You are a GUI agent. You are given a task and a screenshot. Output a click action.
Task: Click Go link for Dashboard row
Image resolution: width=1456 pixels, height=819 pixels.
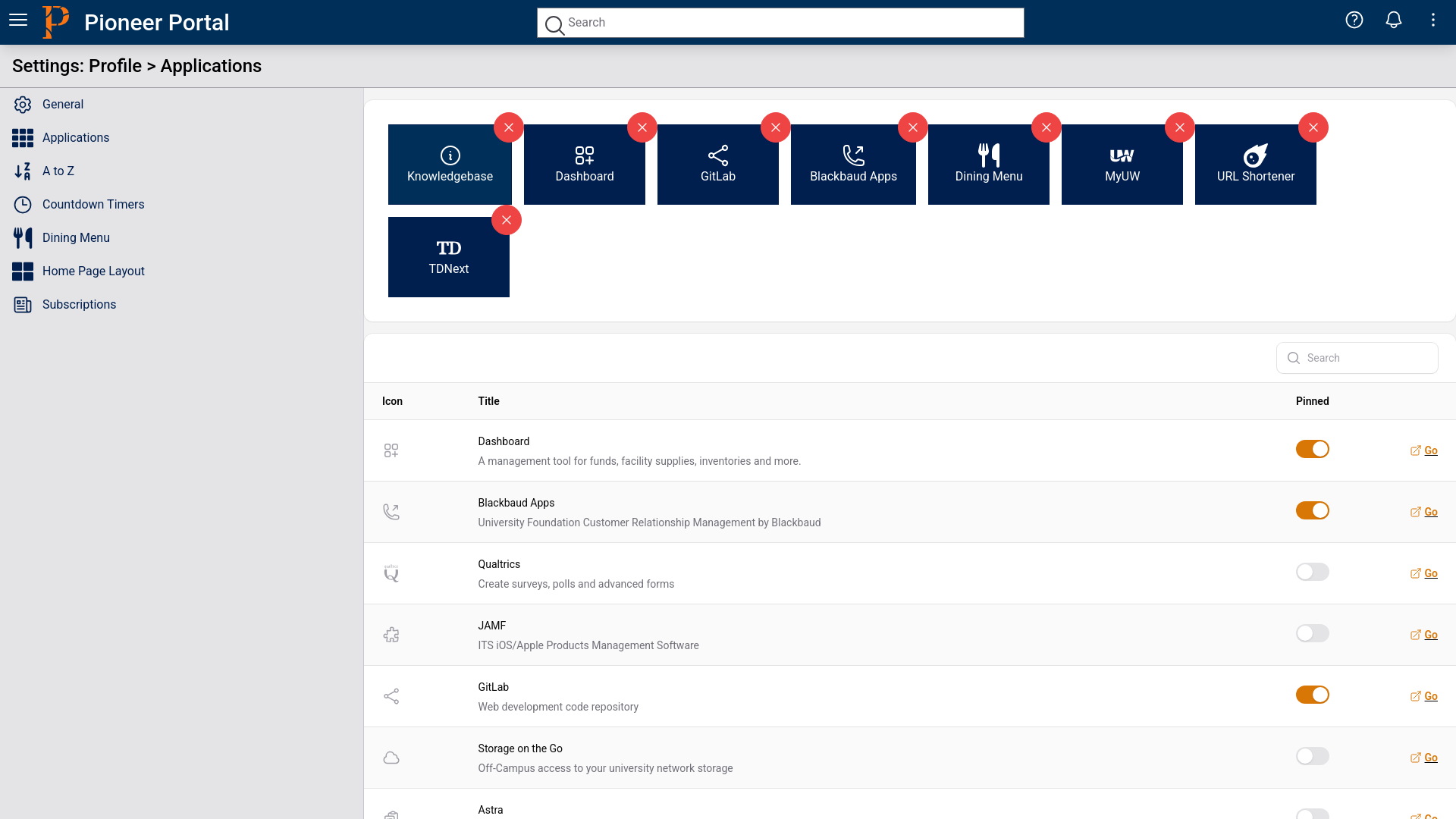(1424, 450)
